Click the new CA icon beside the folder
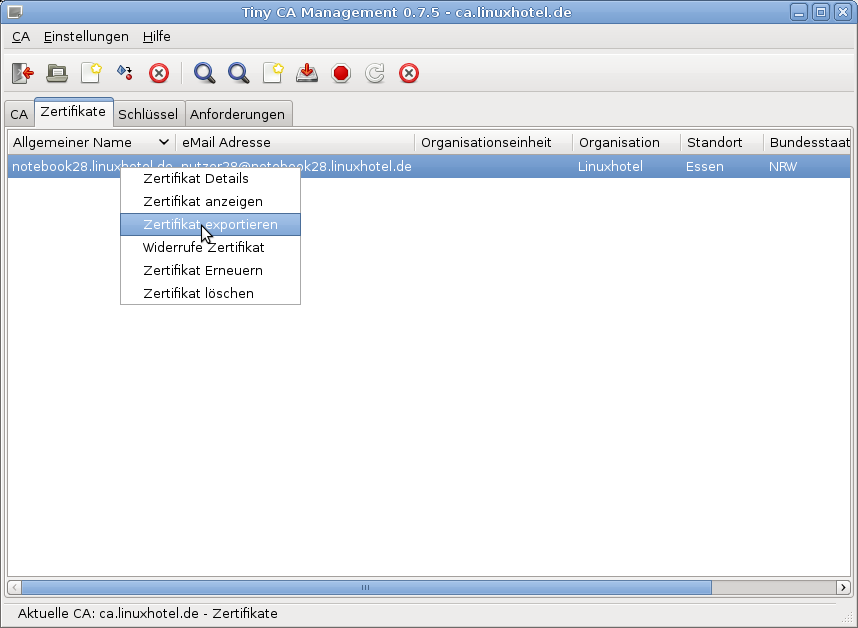Screen dimensions: 858x628 point(91,73)
